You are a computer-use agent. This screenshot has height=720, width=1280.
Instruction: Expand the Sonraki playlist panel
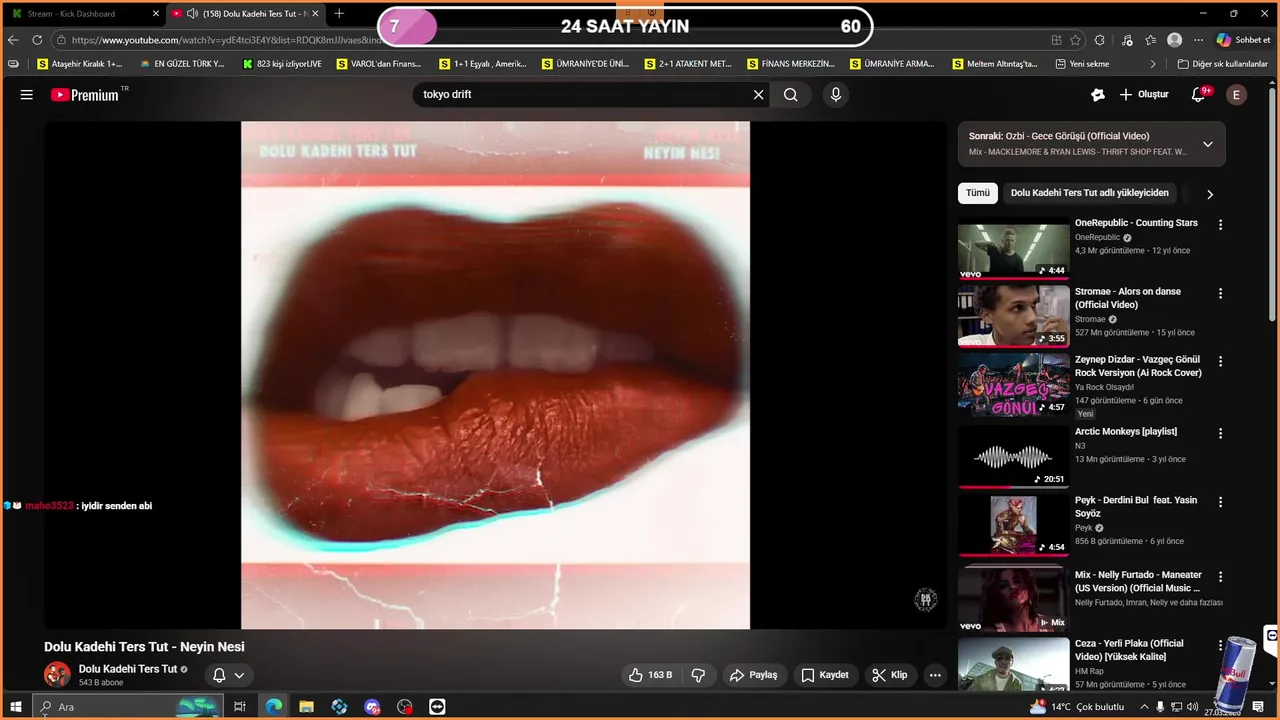click(x=1208, y=144)
